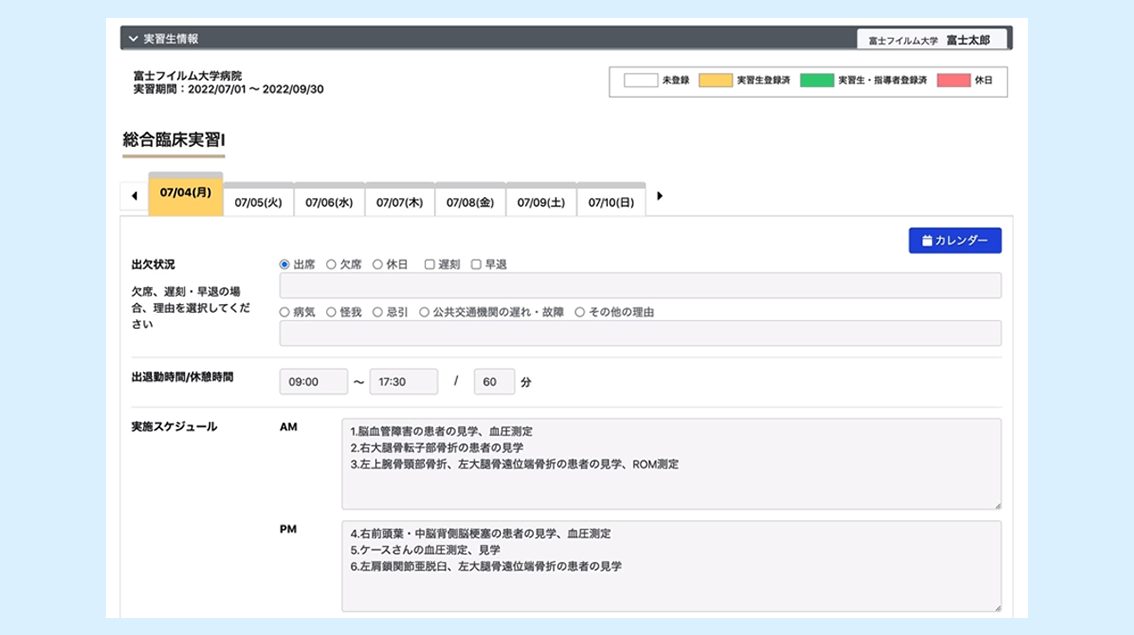Select the その他の理由 radio option
Screen dimensions: 1134x635
580,313
